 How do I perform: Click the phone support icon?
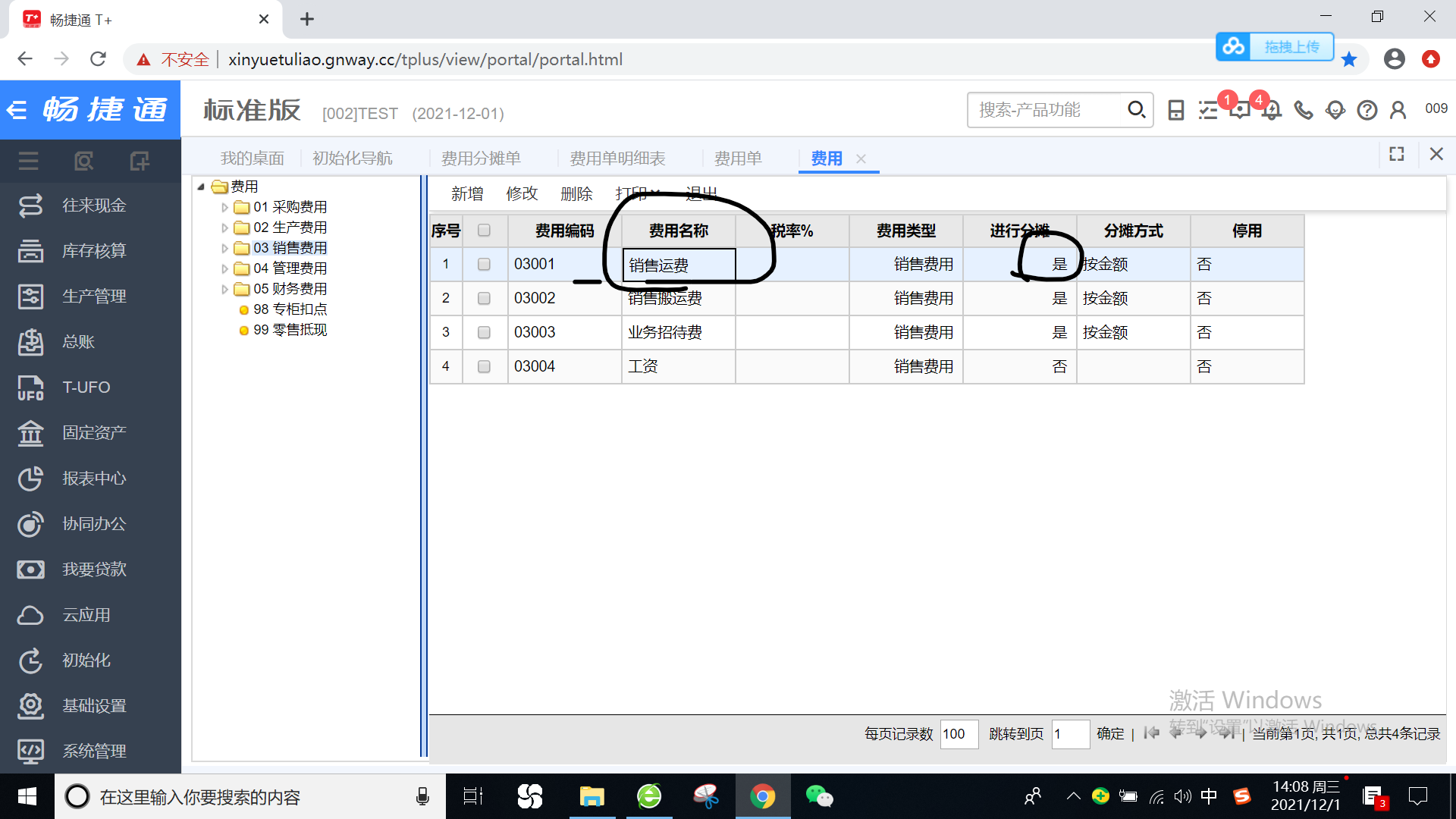coord(1304,111)
